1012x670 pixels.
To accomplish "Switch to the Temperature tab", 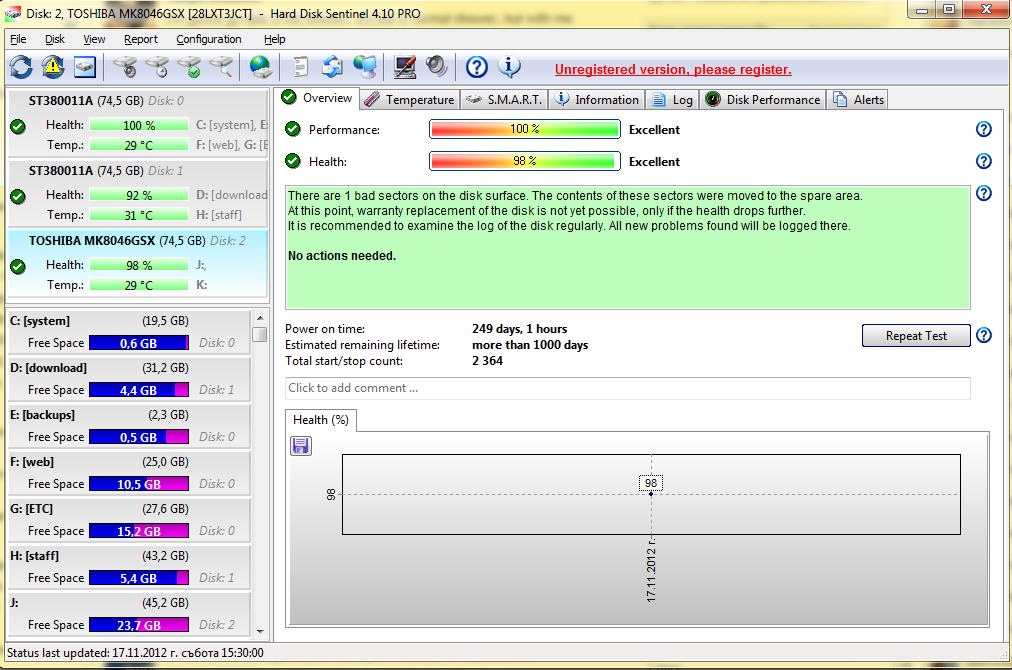I will 409,99.
